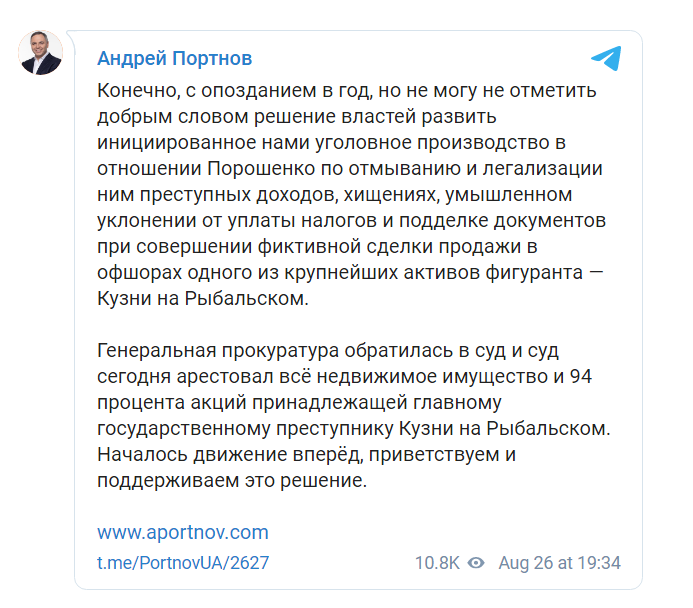693x608 pixels.
Task: Click the Aug 26 at 19:34 timestamp
Action: pos(560,563)
